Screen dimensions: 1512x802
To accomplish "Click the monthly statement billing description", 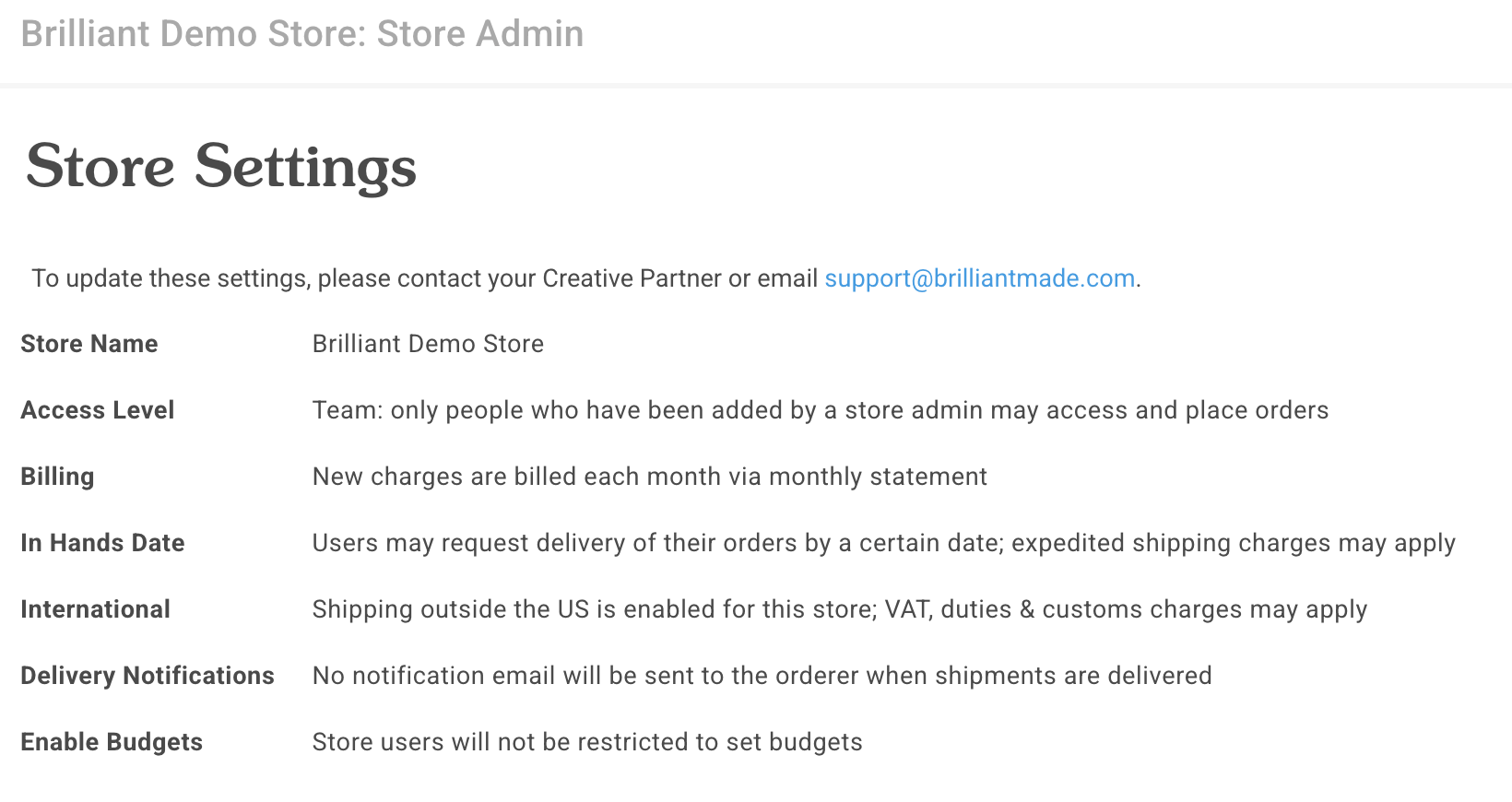I will (x=649, y=477).
